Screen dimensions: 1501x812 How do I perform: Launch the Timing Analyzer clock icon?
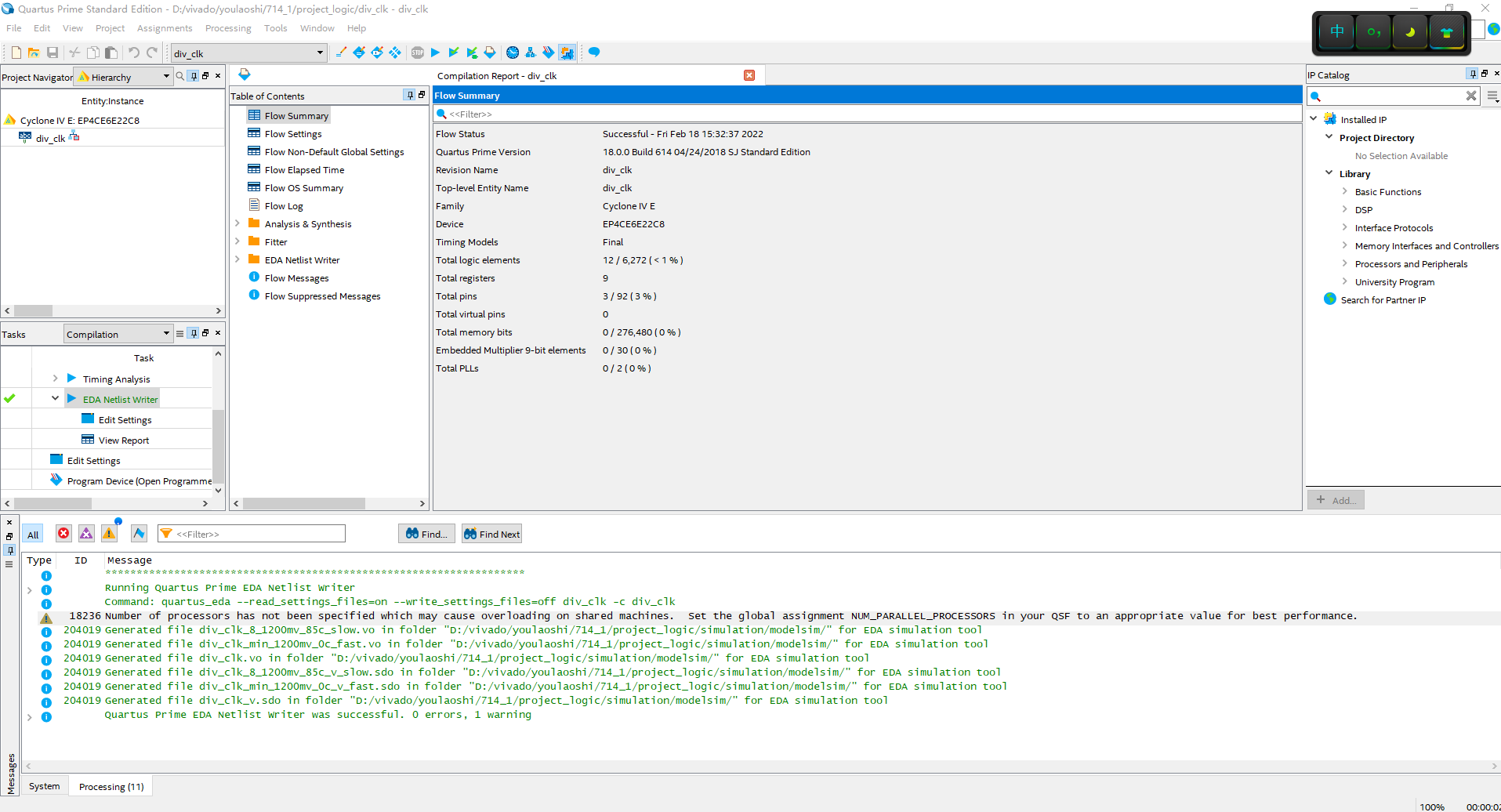(x=513, y=53)
